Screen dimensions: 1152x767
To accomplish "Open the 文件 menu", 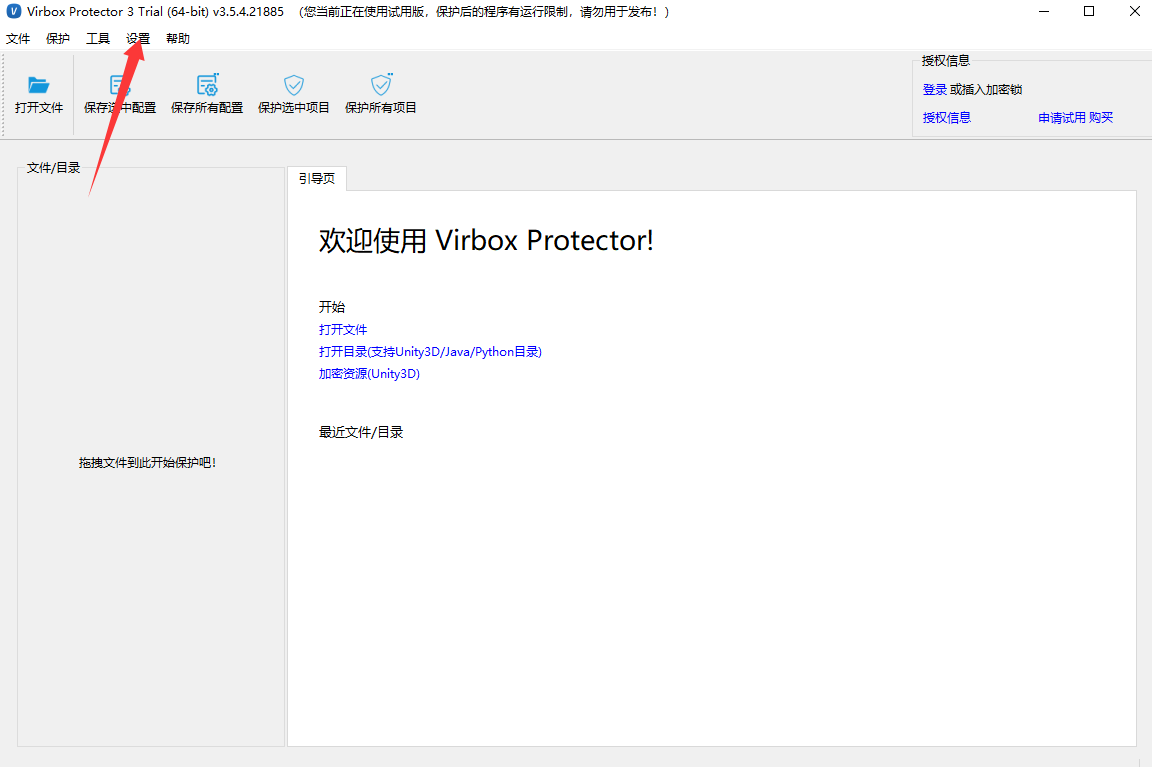I will (x=18, y=39).
